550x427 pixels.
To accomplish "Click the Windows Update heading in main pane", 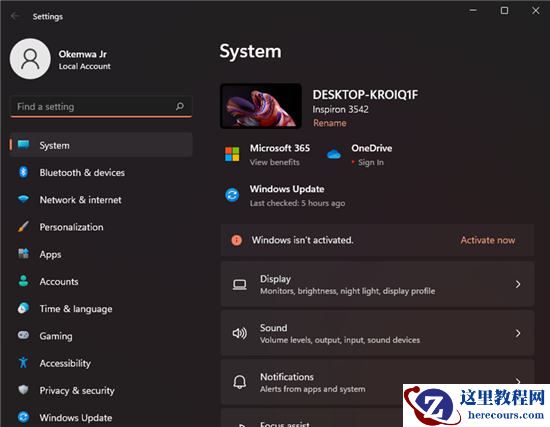I will point(287,189).
